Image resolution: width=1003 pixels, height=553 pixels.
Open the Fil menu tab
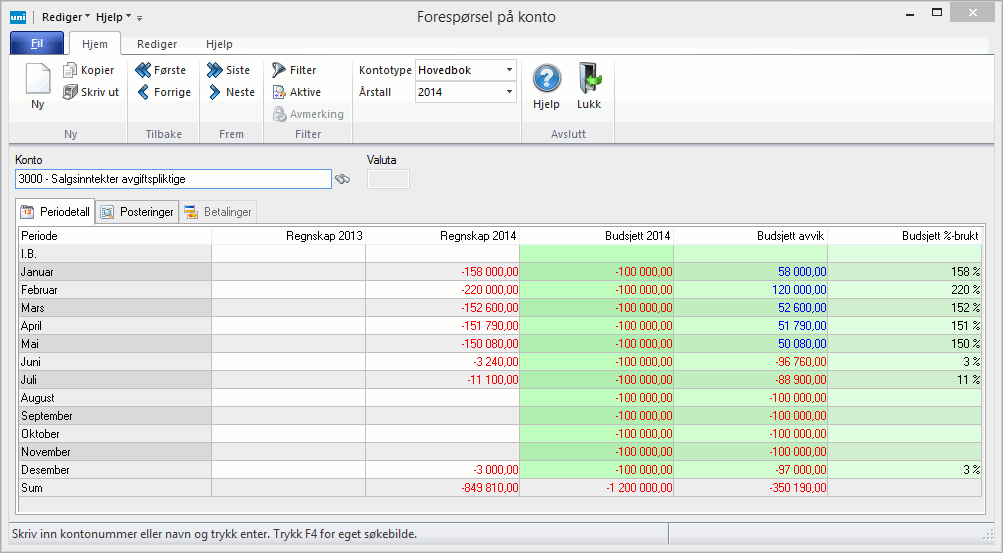37,44
